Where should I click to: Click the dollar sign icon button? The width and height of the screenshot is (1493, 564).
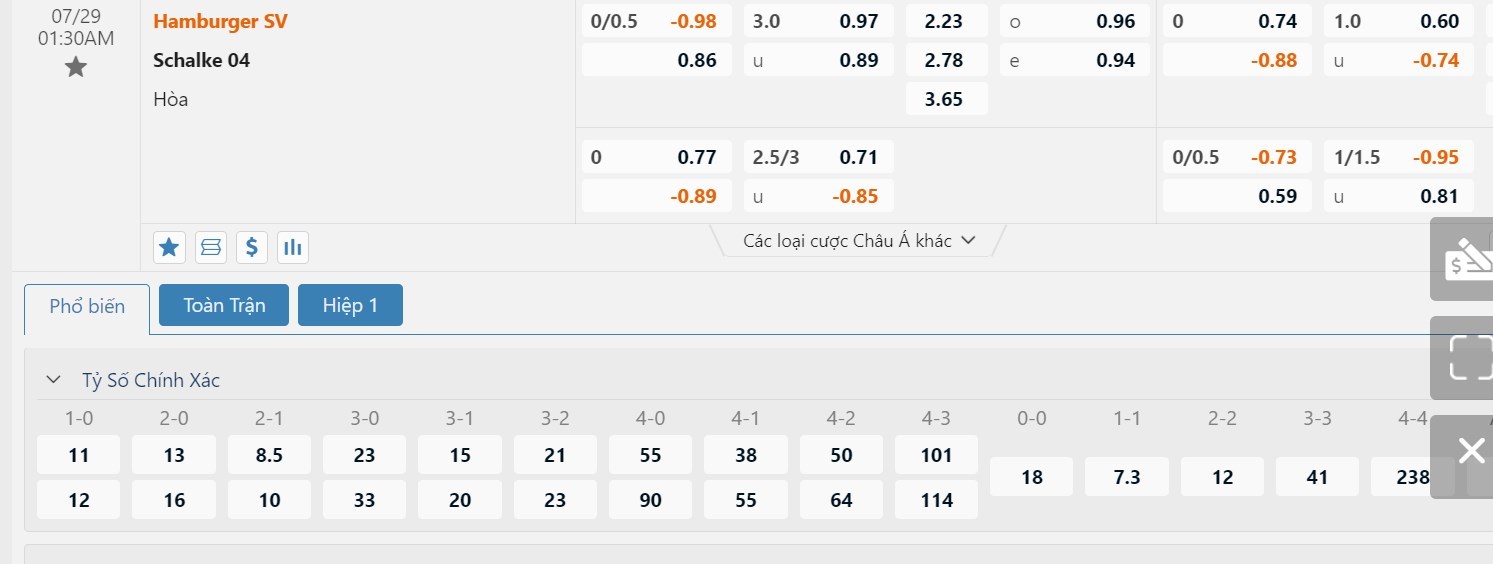tap(252, 247)
